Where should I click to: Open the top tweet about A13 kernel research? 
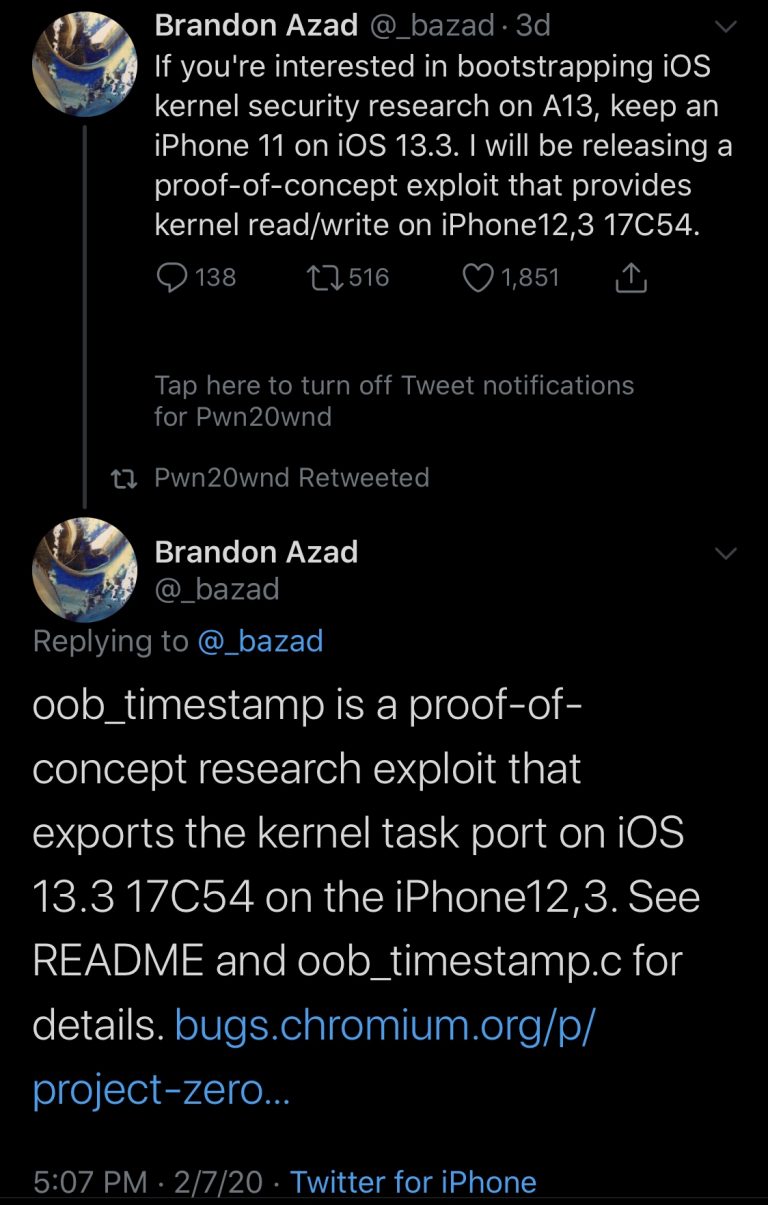[442, 146]
